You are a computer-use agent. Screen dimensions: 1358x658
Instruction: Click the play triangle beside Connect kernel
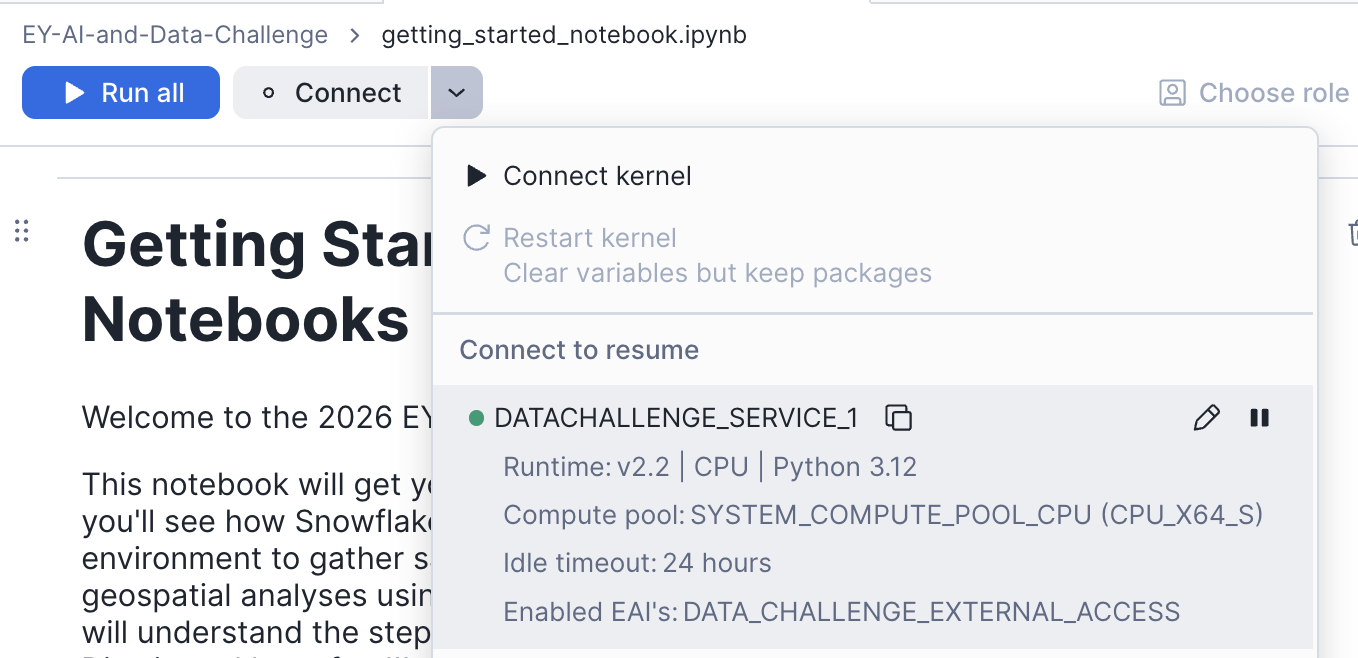click(x=477, y=176)
